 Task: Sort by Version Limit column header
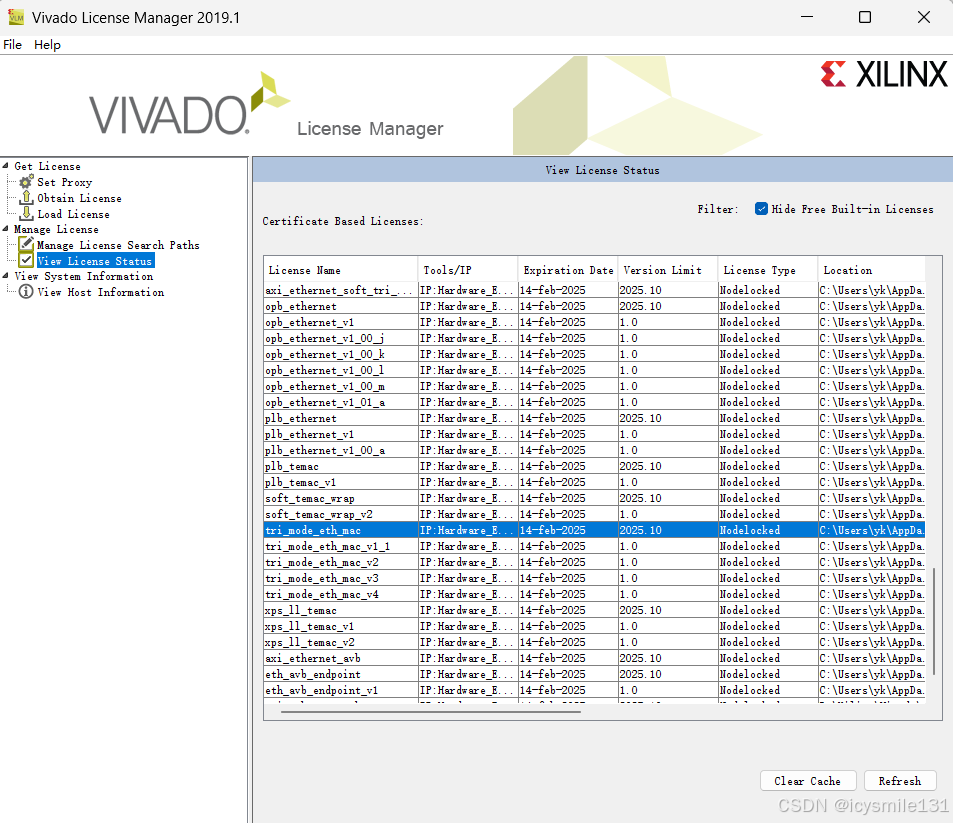667,270
